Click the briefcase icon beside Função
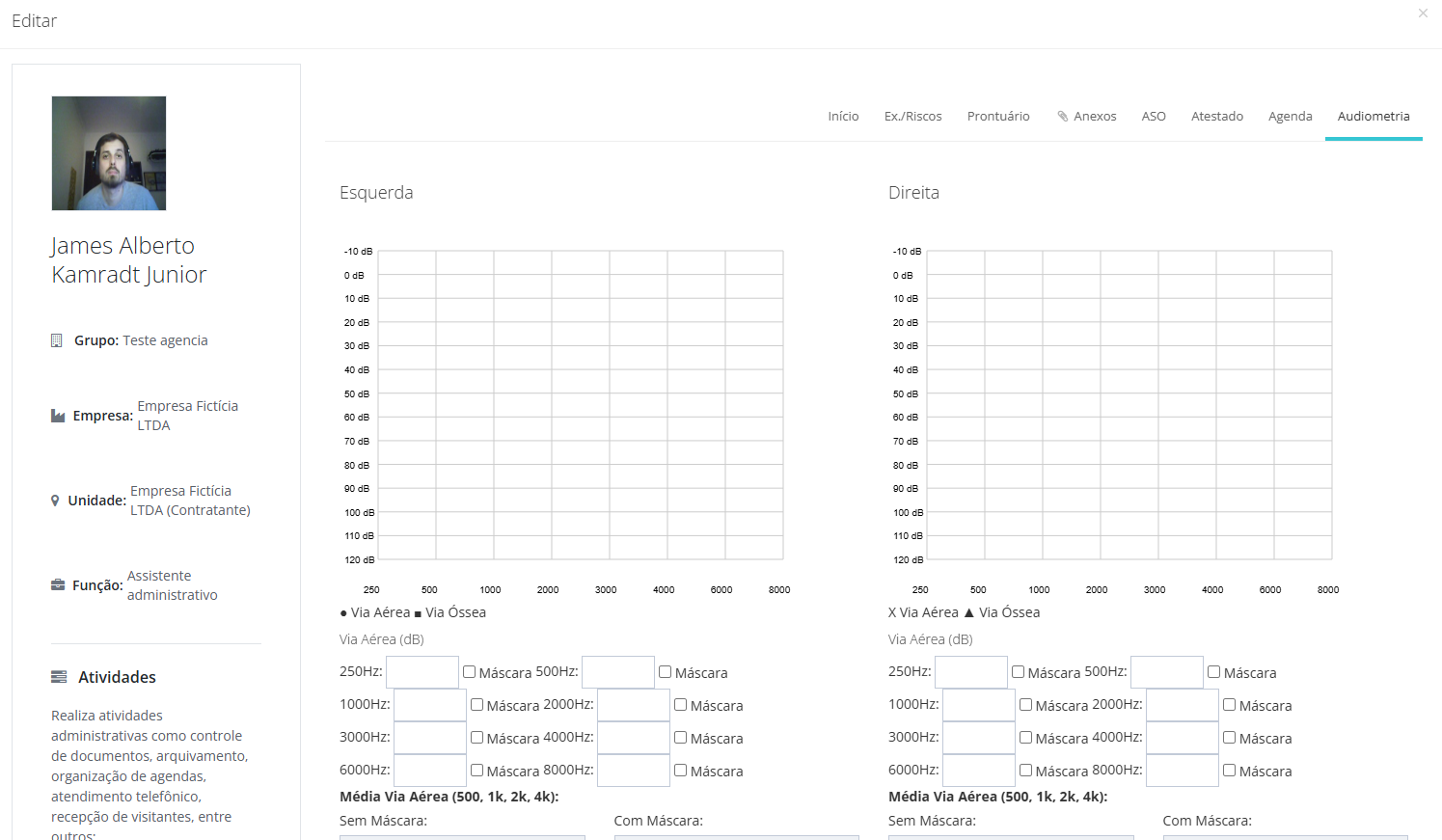 click(x=58, y=585)
